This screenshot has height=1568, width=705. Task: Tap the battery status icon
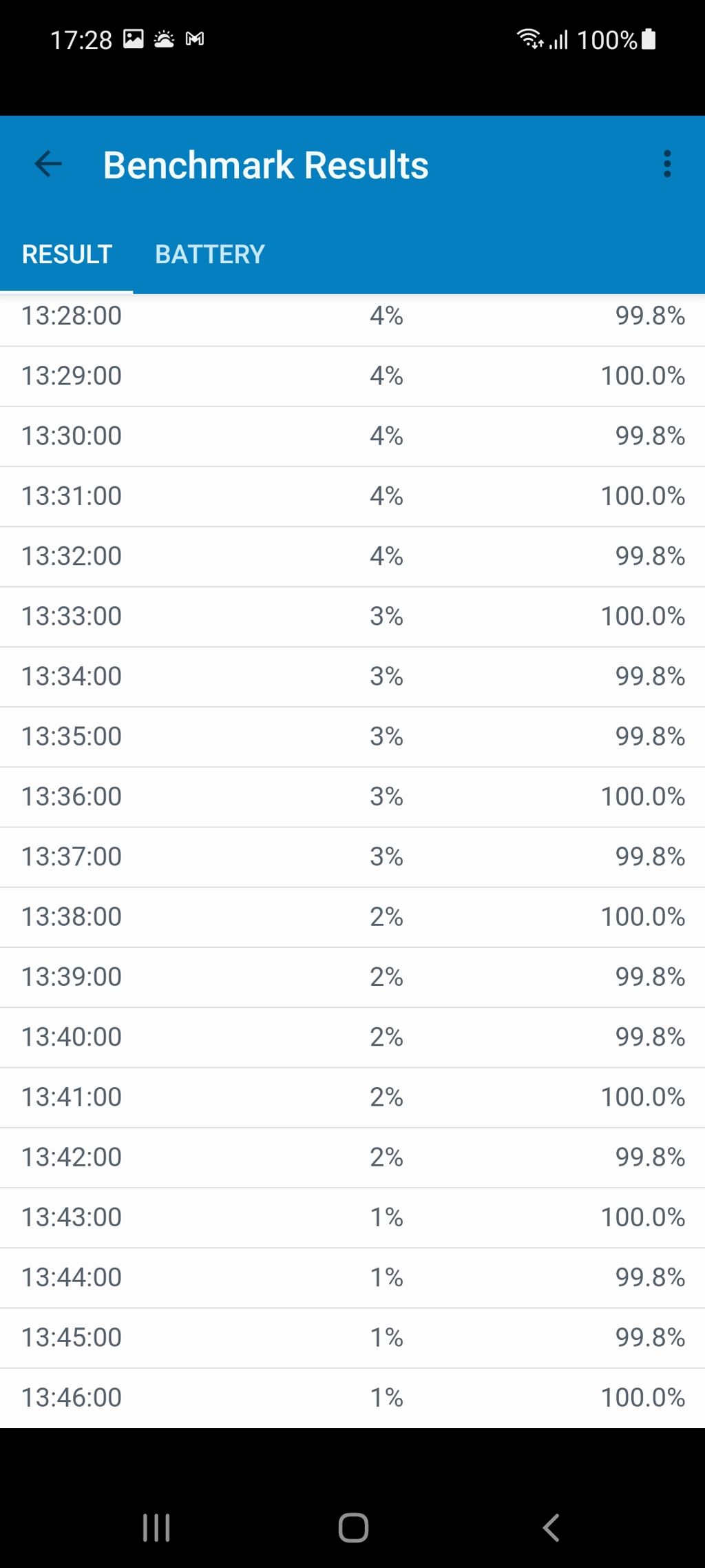pyautogui.click(x=649, y=39)
